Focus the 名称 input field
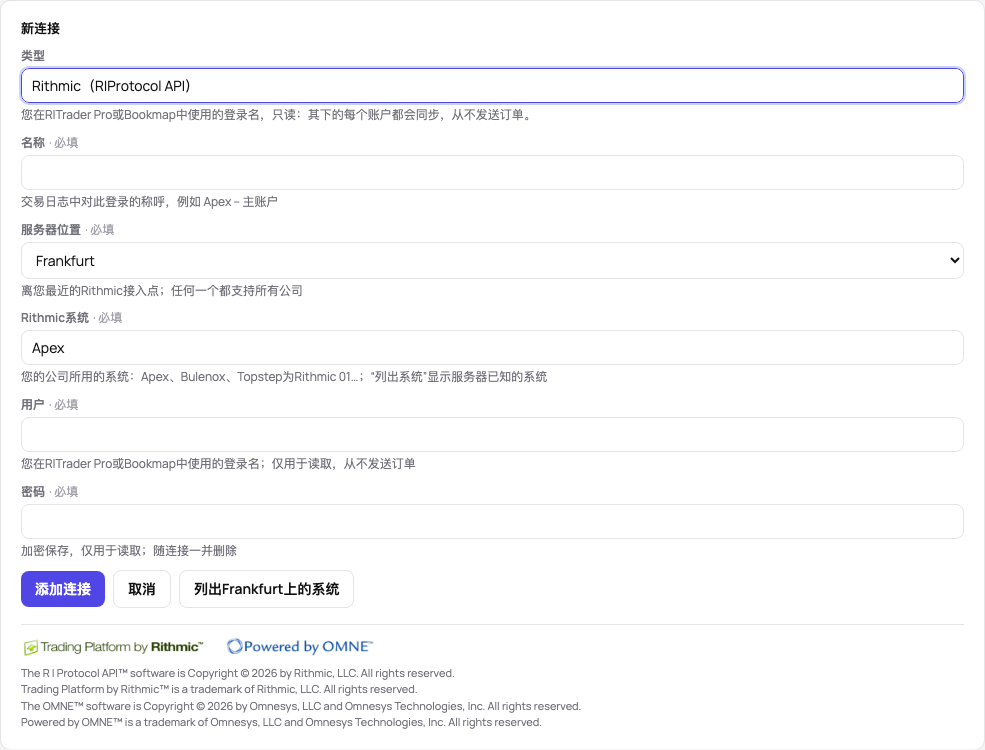Screen dimensions: 985x750 tap(492, 173)
